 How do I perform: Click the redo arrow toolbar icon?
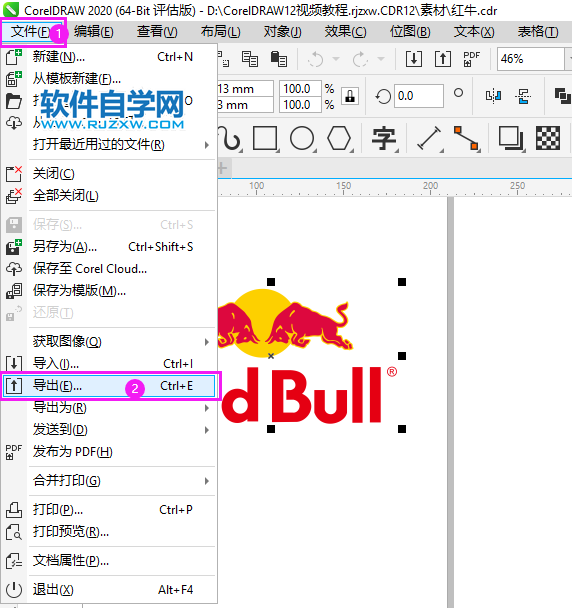point(360,59)
